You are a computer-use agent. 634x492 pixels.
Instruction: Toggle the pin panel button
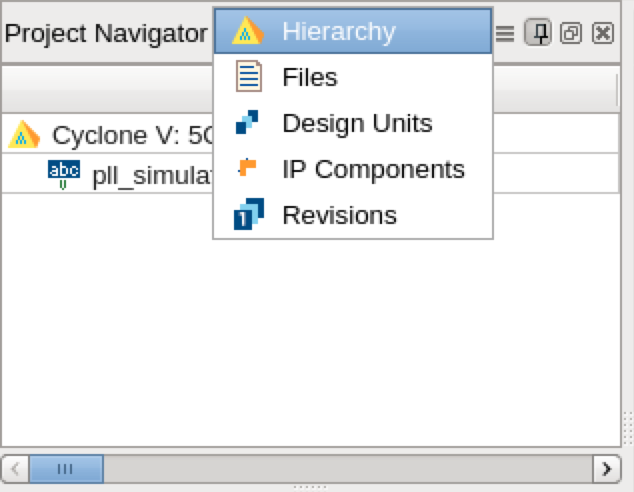[x=538, y=32]
